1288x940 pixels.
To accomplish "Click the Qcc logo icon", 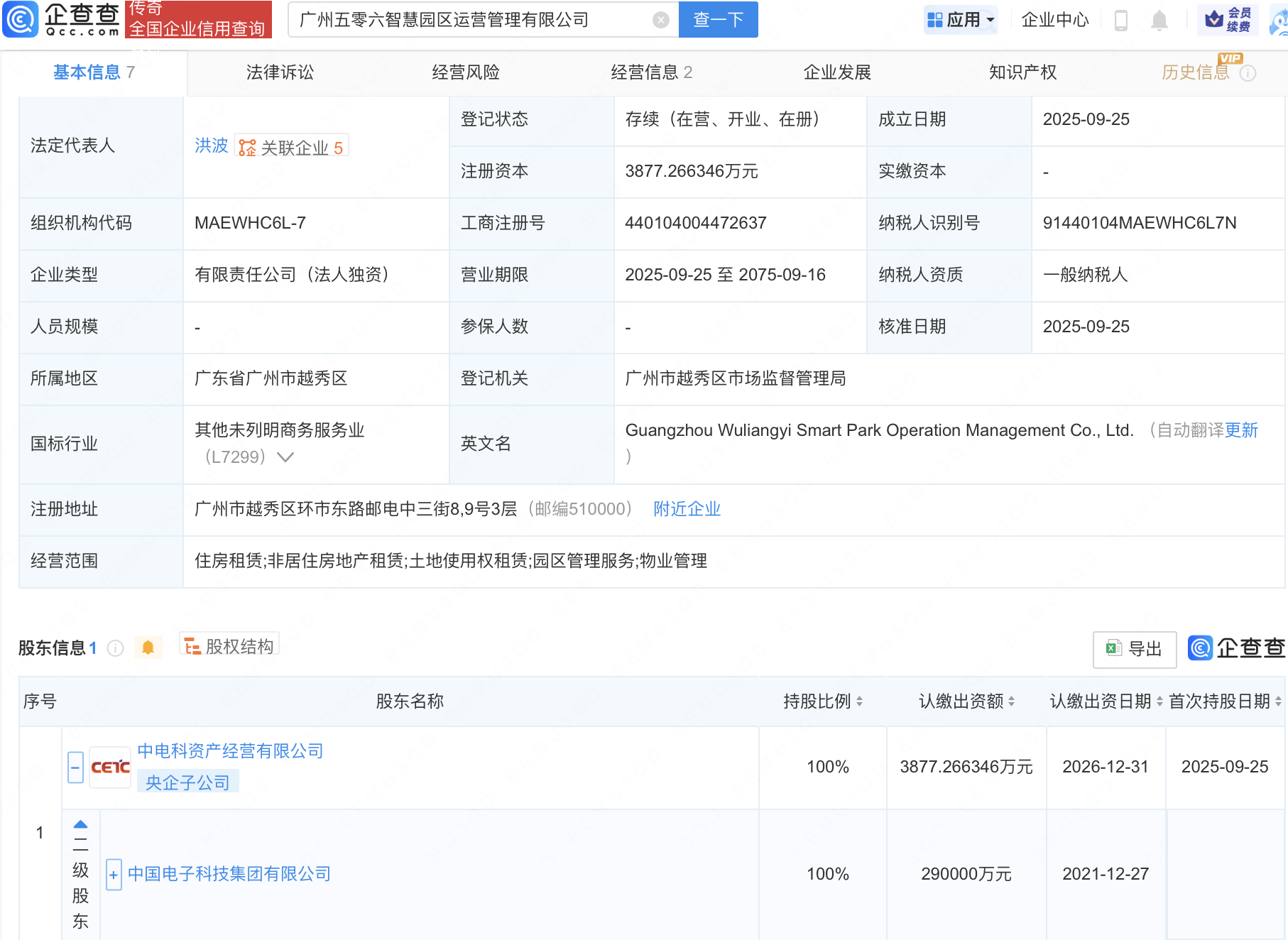I will click(x=21, y=19).
